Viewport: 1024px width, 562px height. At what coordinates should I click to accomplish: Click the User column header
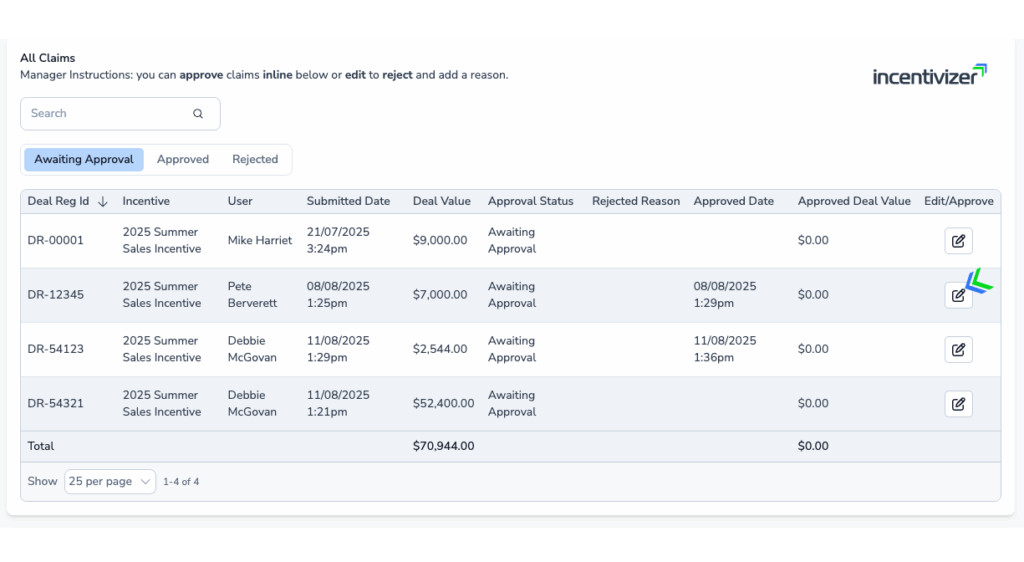pos(240,201)
